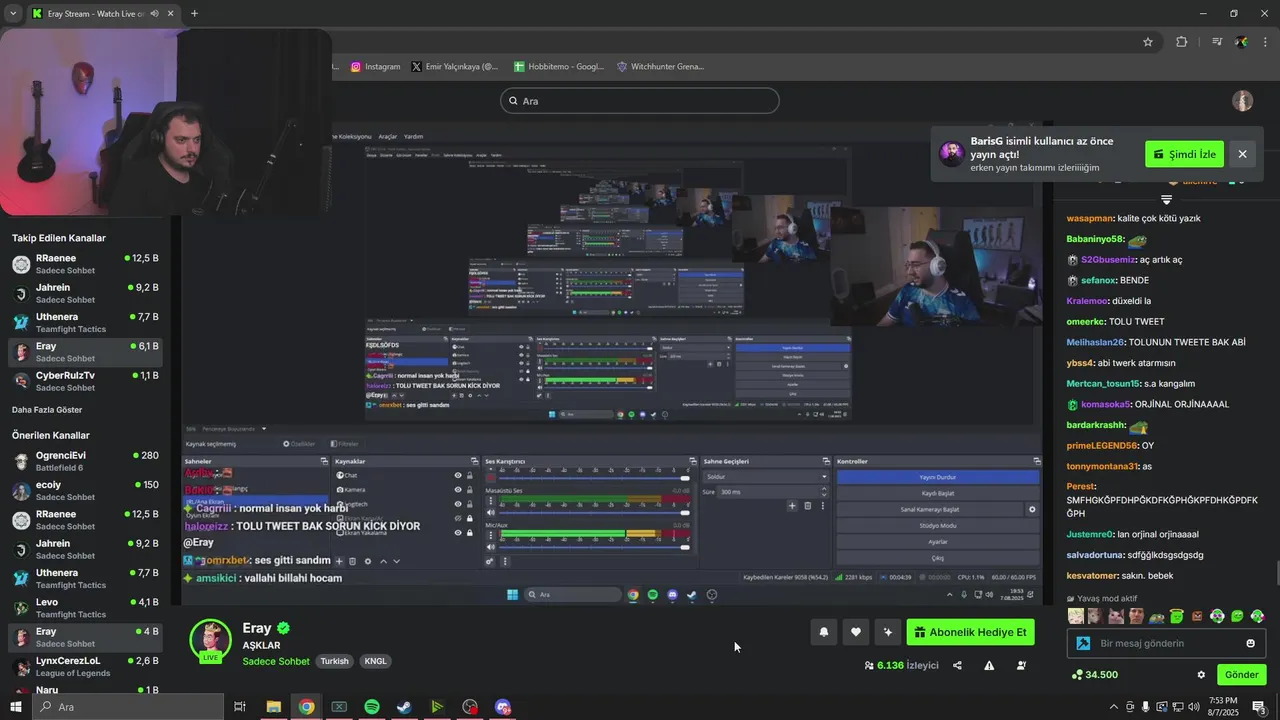The width and height of the screenshot is (1280, 720).
Task: Click the hammer badge icon in chat input
Action: [x=1083, y=643]
